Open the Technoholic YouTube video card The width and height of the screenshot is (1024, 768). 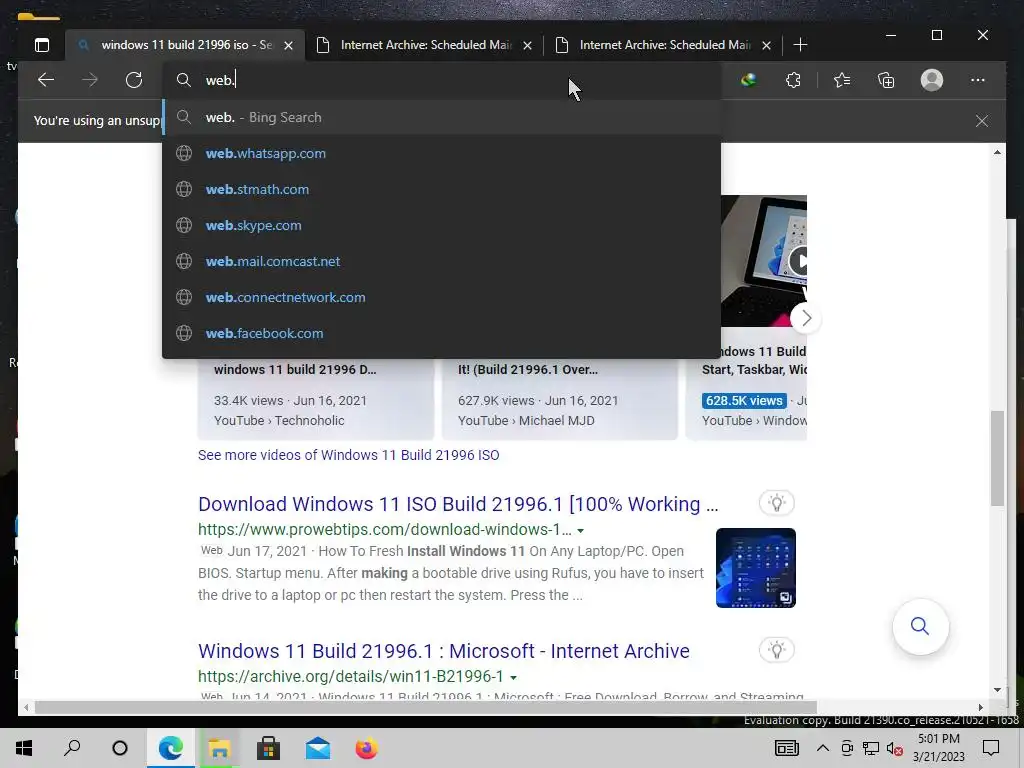[x=315, y=398]
